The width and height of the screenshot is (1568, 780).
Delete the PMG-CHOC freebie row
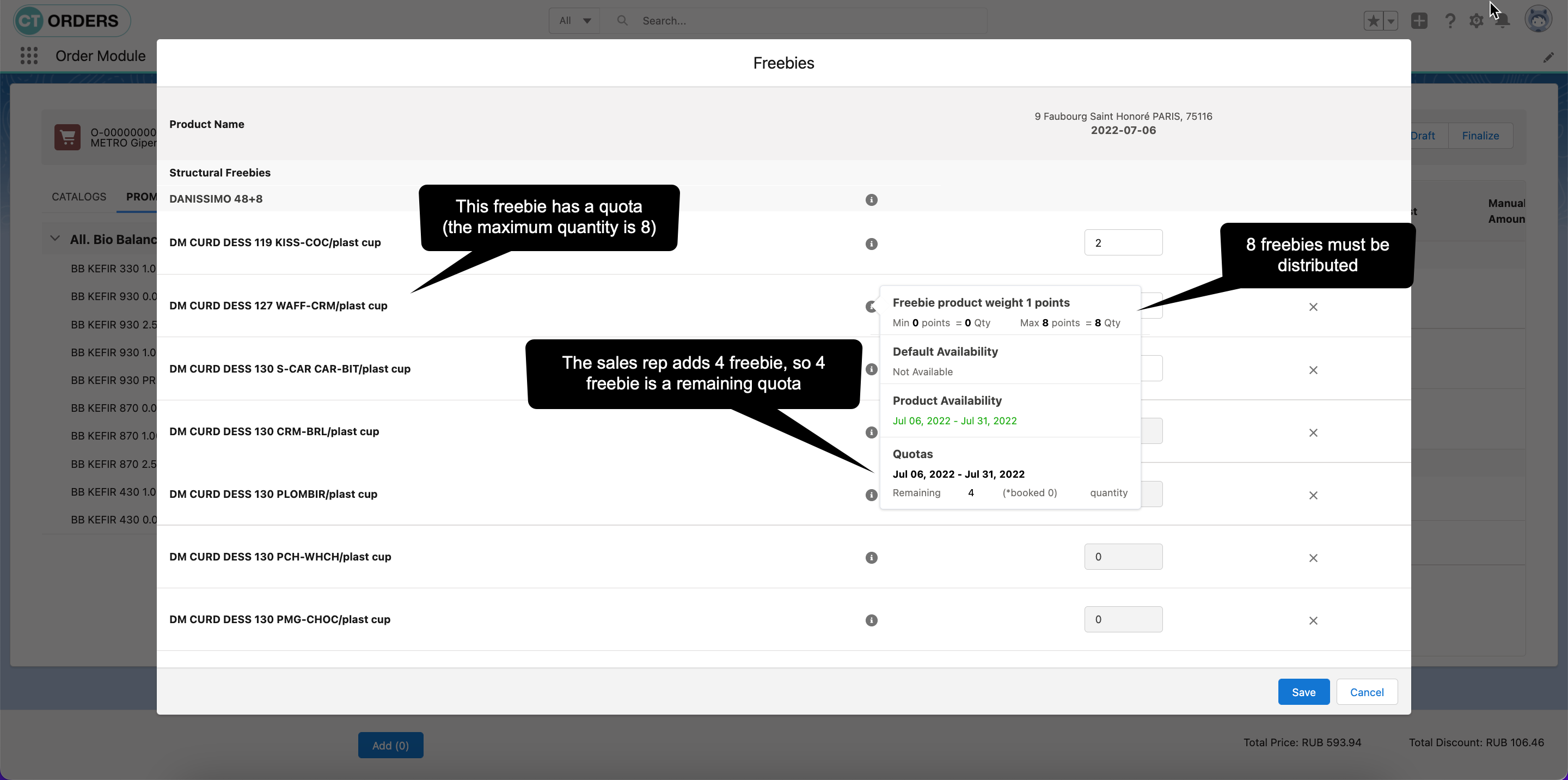(1313, 620)
